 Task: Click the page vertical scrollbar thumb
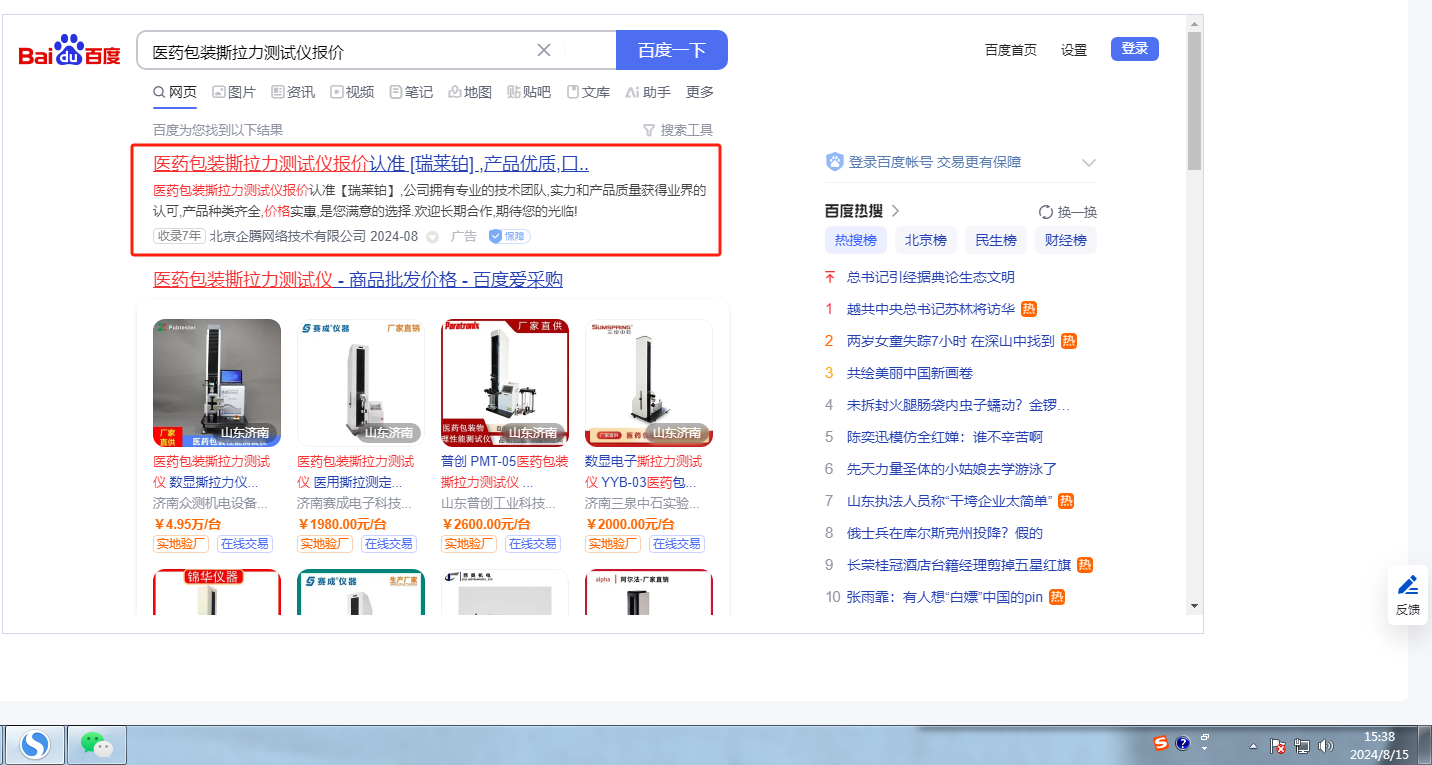1194,101
